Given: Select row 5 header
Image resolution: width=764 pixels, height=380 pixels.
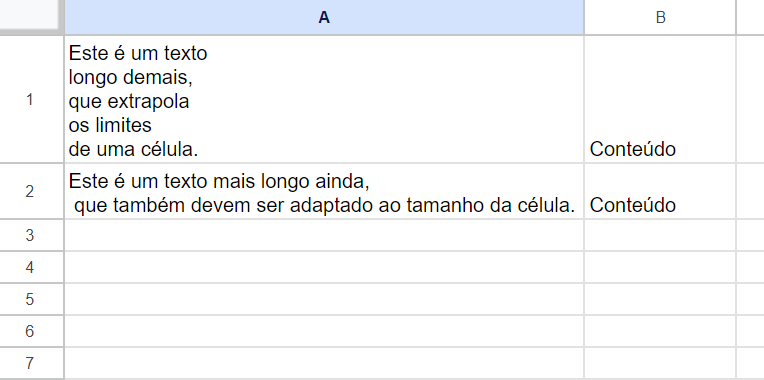Looking at the screenshot, I should coord(32,299).
